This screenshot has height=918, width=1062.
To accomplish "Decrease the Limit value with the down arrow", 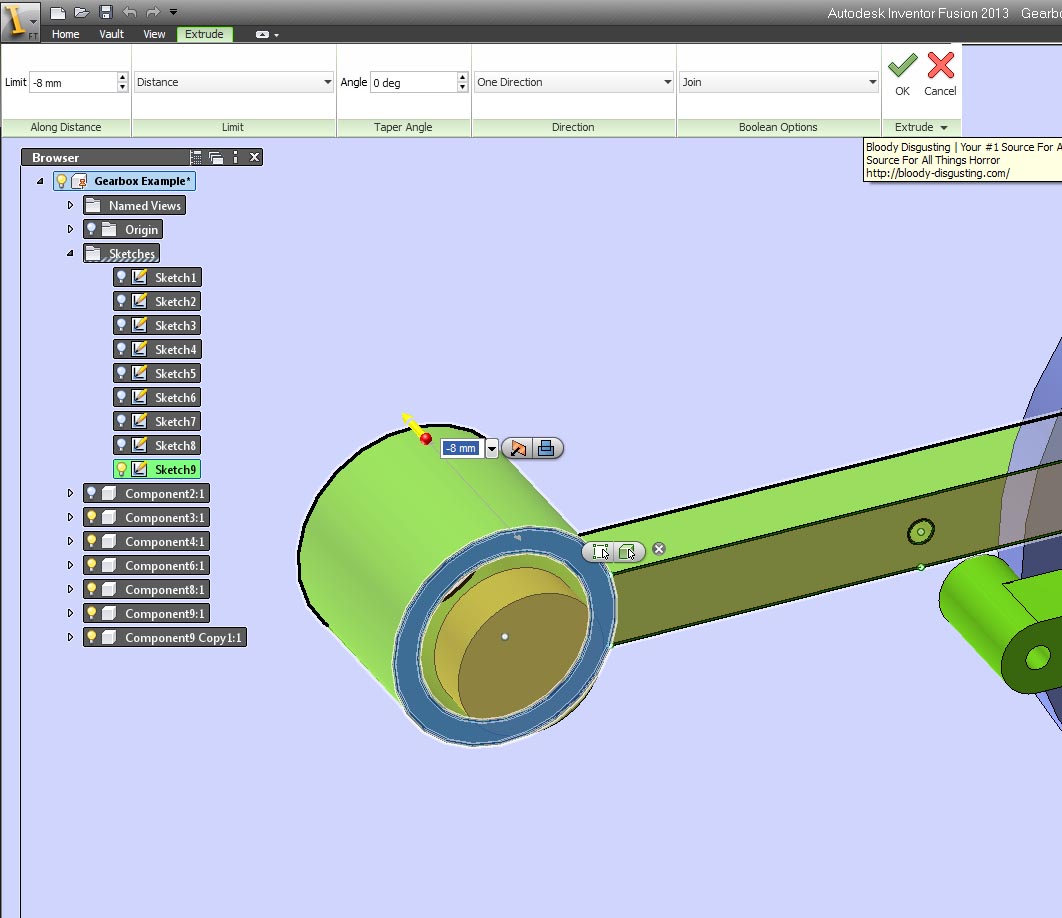I will pyautogui.click(x=123, y=87).
